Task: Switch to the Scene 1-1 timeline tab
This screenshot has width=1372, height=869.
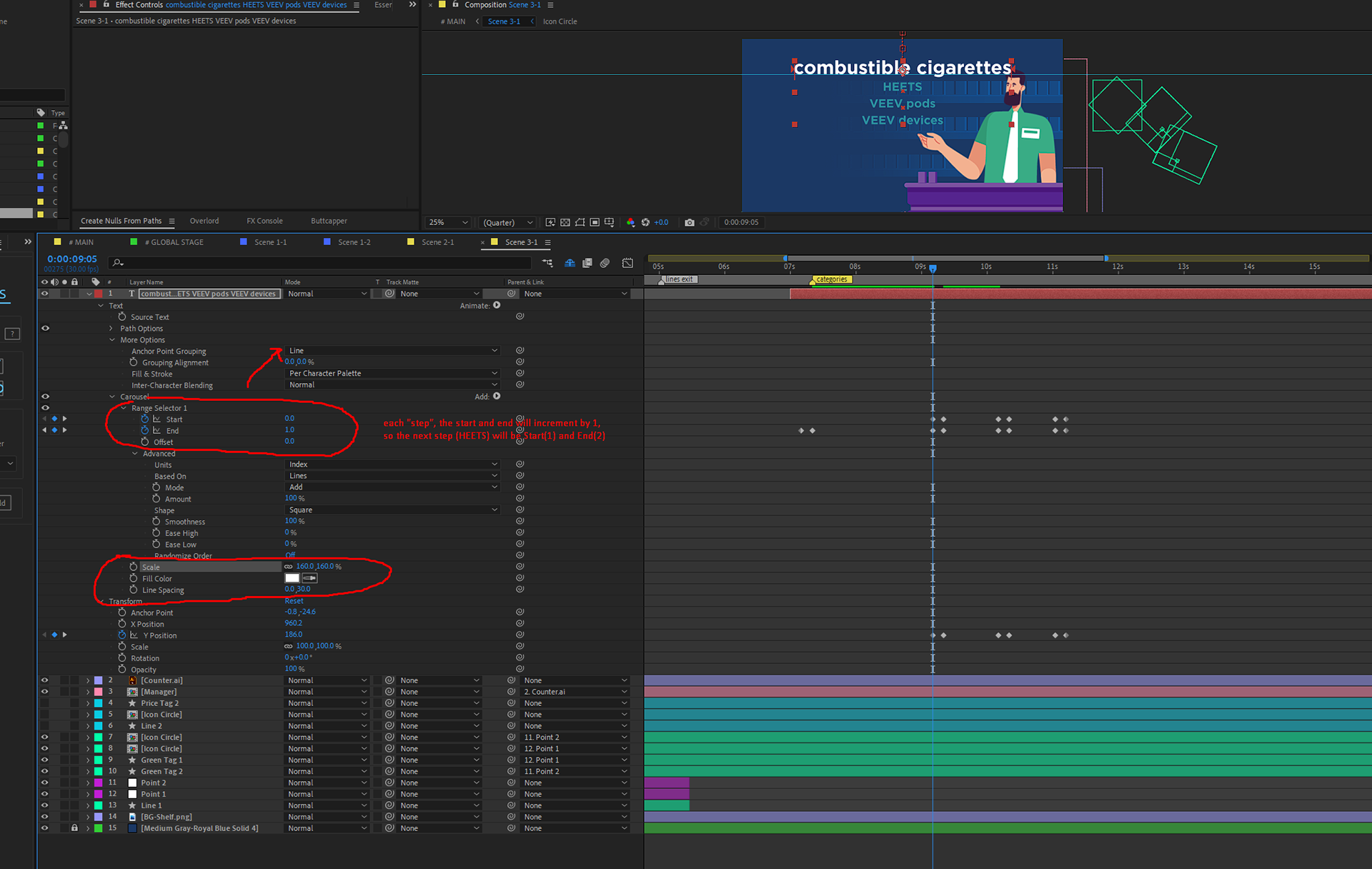Action: 271,242
